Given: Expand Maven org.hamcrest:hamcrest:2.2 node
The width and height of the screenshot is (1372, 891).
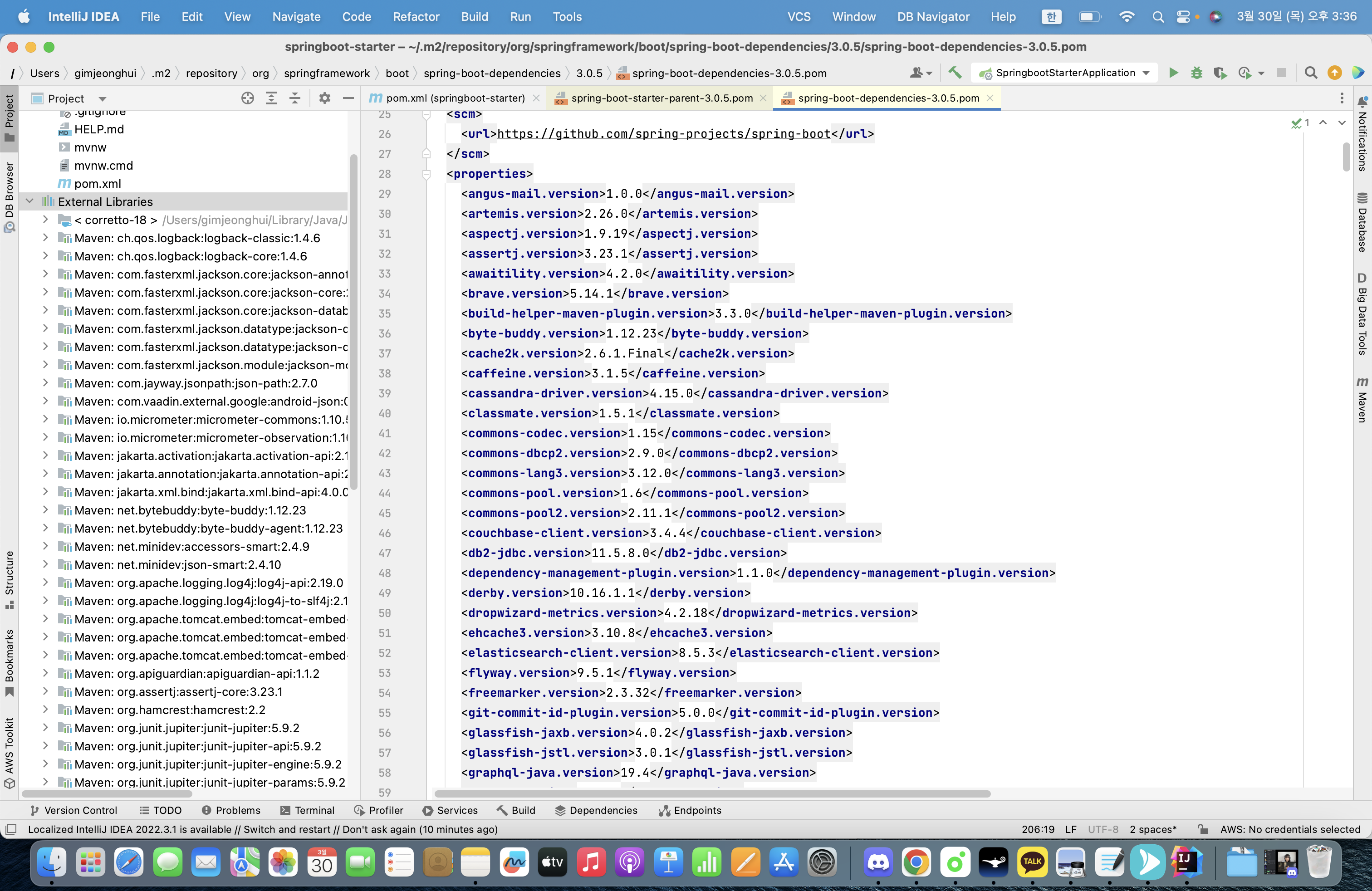Looking at the screenshot, I should click(x=45, y=710).
